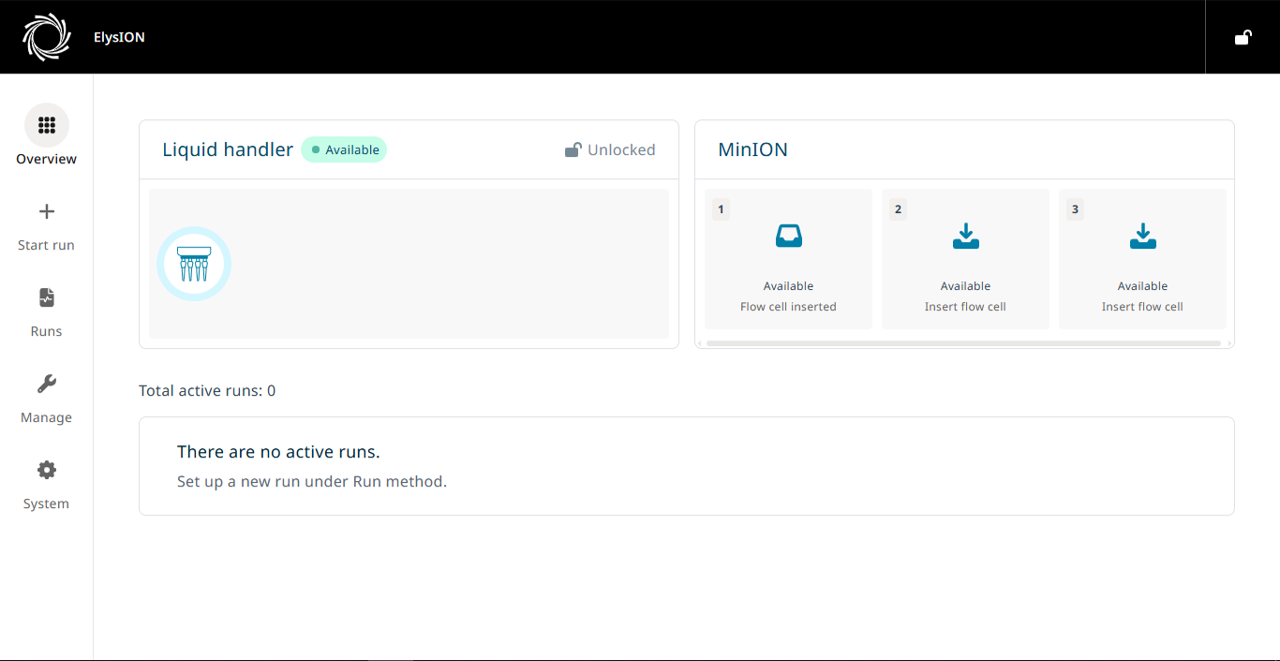
Task: Click the Start run plus icon
Action: click(46, 211)
